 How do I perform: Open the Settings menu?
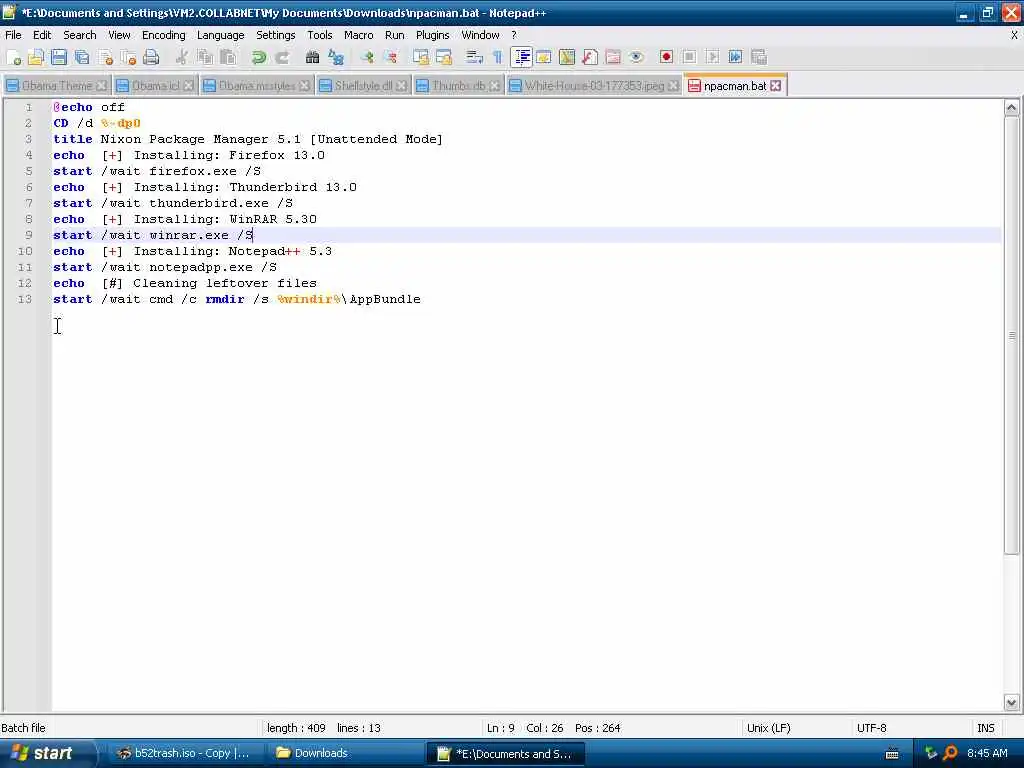tap(276, 35)
